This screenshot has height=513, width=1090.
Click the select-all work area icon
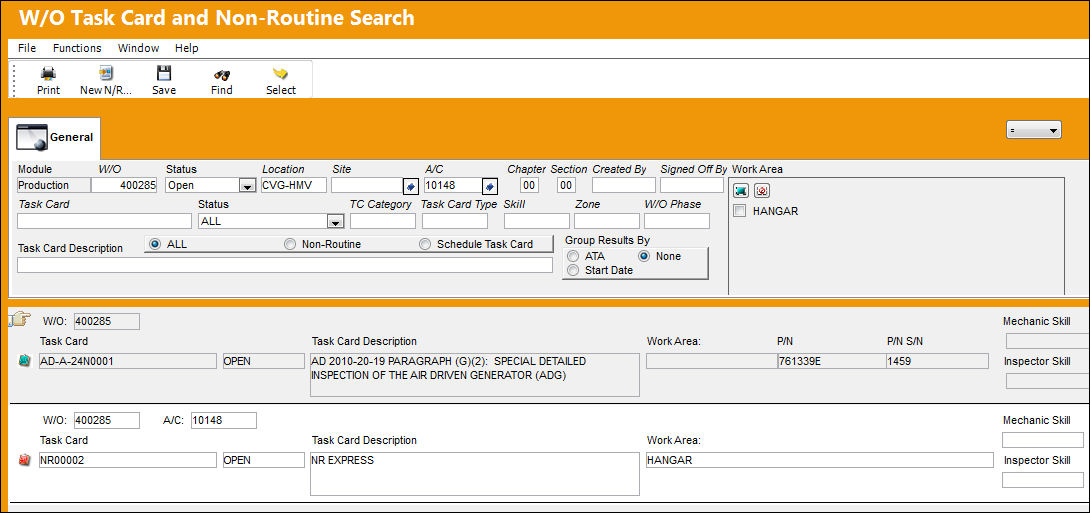tap(741, 190)
